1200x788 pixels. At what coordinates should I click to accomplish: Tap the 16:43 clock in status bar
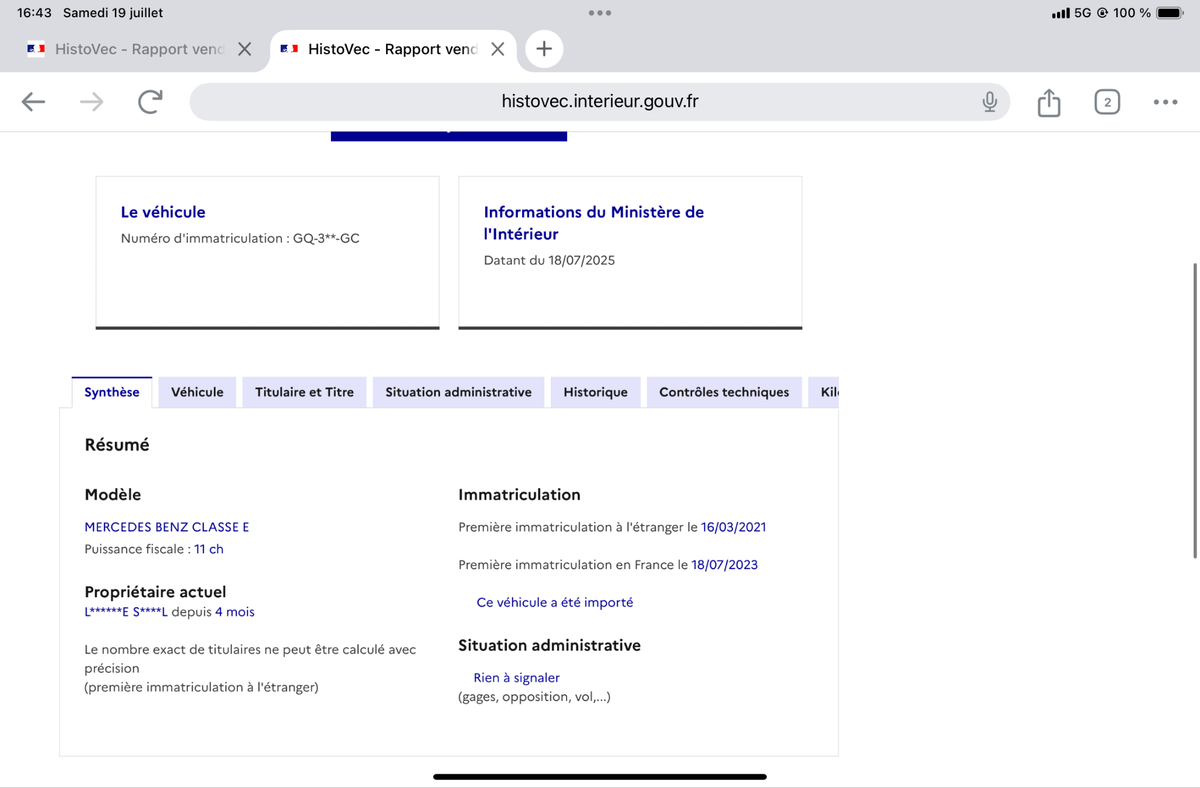tap(34, 13)
